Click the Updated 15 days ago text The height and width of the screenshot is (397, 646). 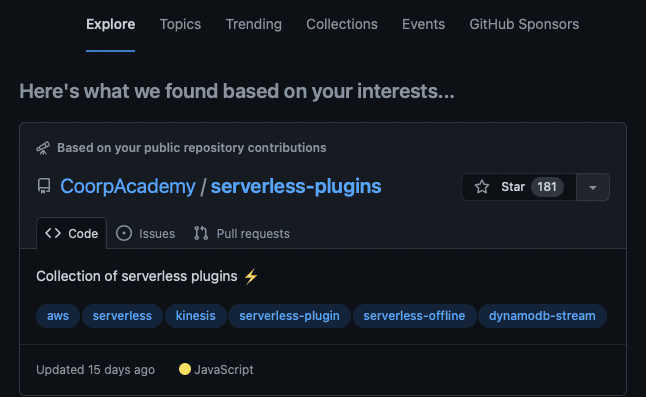(96, 370)
